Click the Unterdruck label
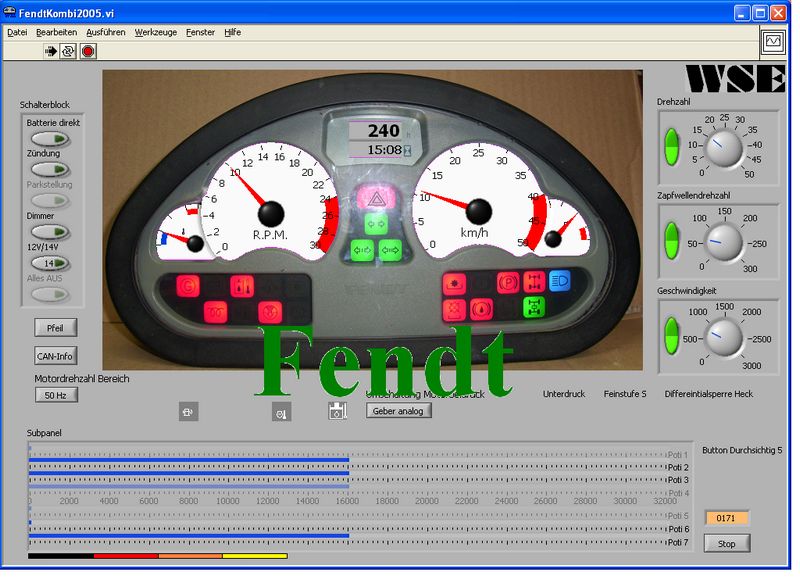 pos(564,394)
